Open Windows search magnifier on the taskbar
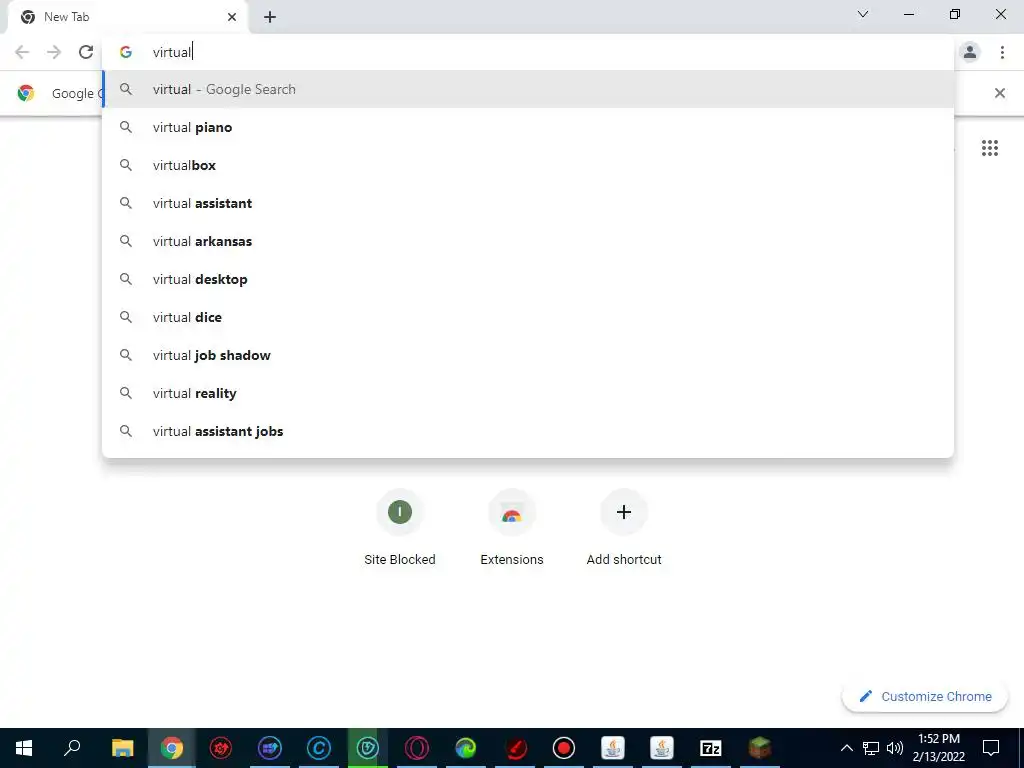Image resolution: width=1024 pixels, height=768 pixels. click(x=72, y=748)
